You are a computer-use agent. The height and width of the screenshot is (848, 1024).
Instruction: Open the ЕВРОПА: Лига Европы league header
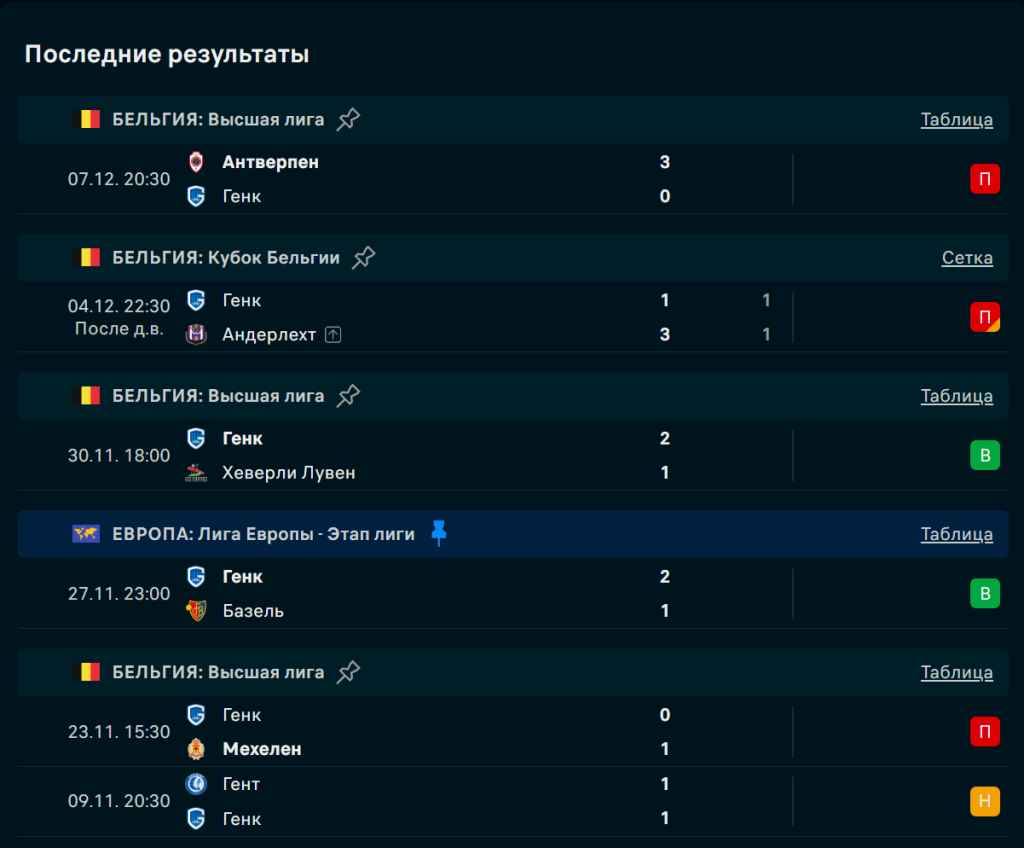(263, 534)
